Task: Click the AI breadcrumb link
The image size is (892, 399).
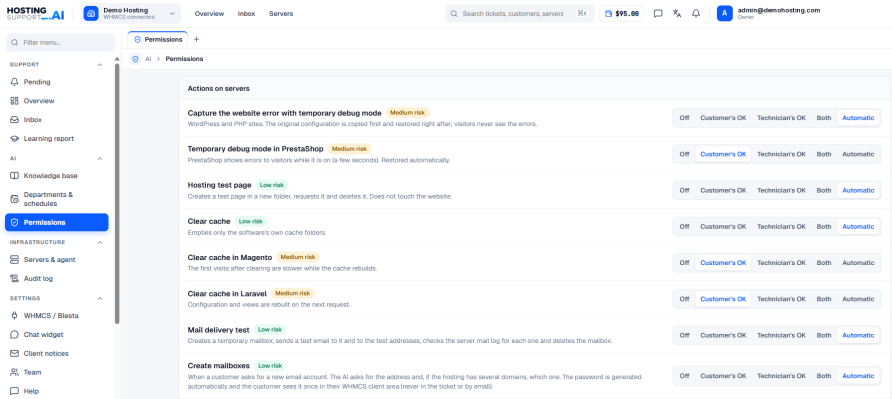Action: point(148,59)
